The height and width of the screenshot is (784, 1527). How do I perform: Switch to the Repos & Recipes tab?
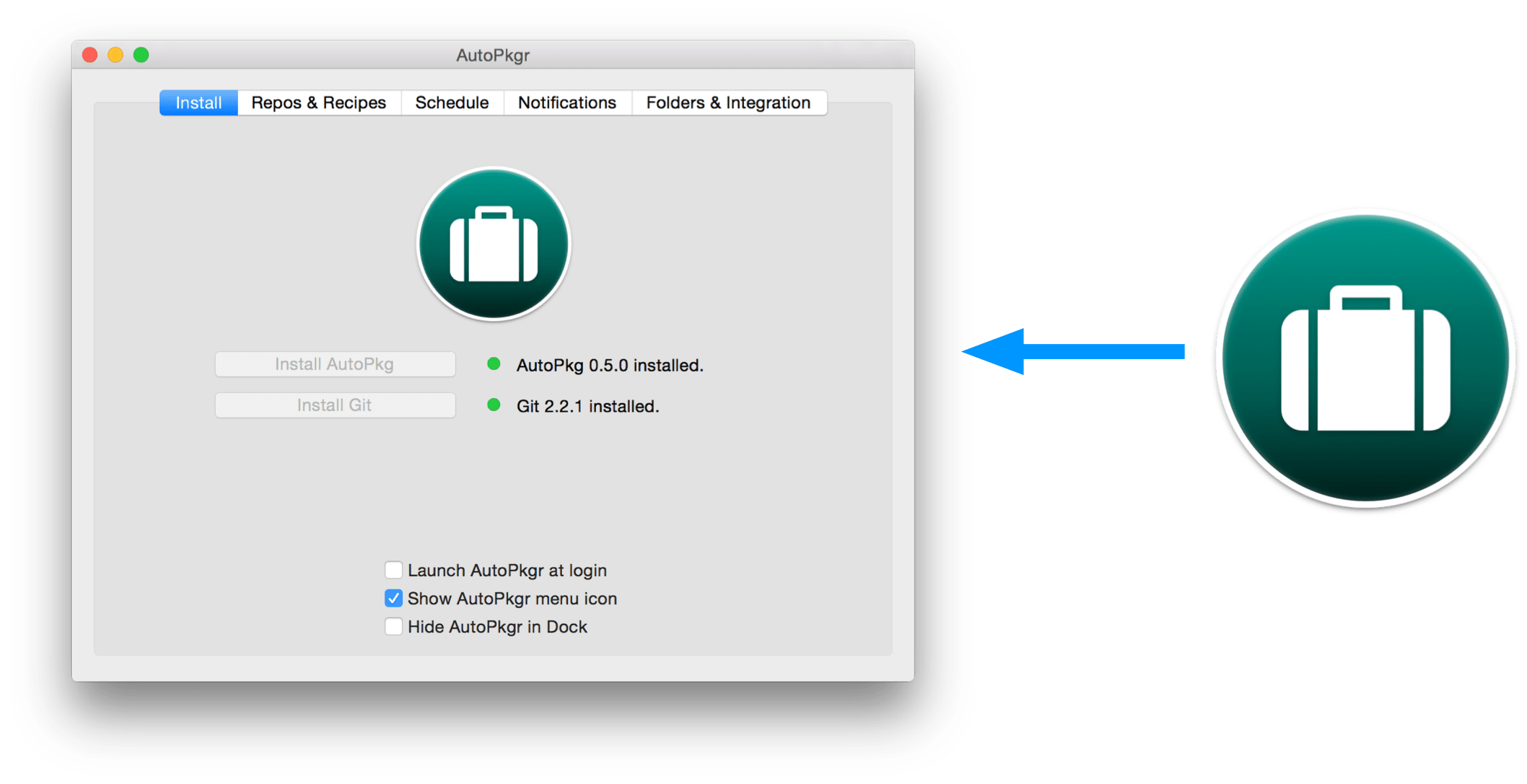click(319, 102)
